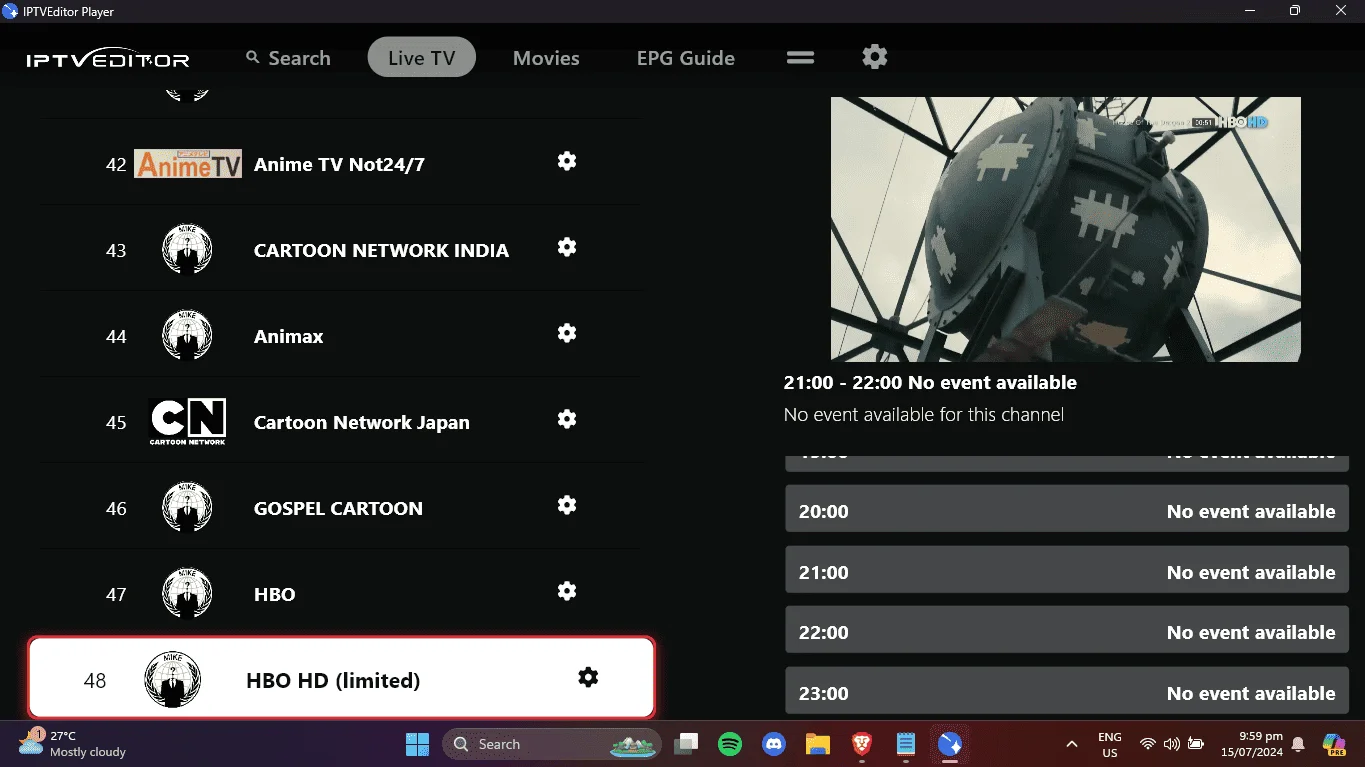The width and height of the screenshot is (1365, 767).
Task: Click the IPTVEditor logo
Action: tap(108, 59)
